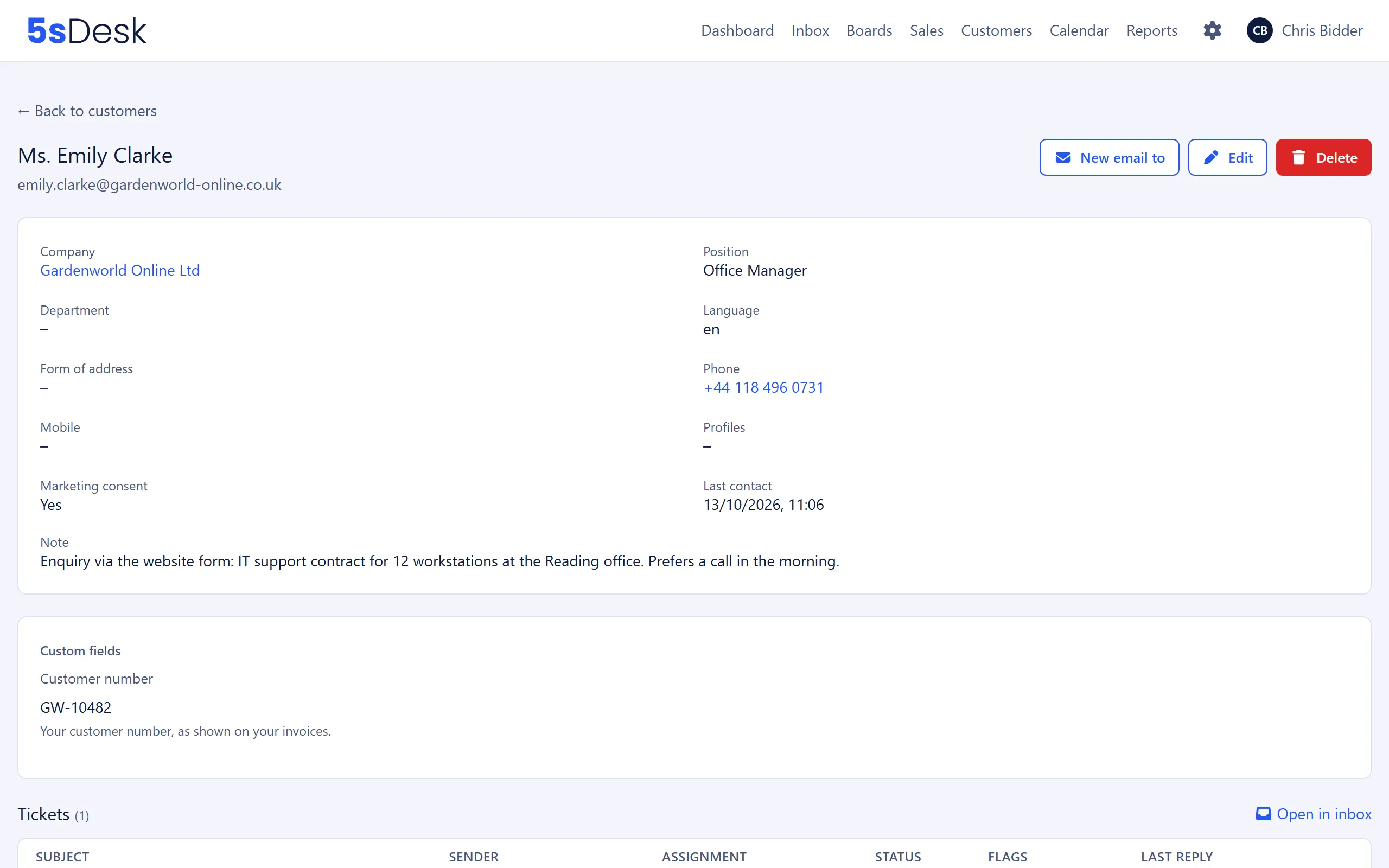
Task: Open the Gardenworld Online Ltd company link
Action: click(120, 270)
